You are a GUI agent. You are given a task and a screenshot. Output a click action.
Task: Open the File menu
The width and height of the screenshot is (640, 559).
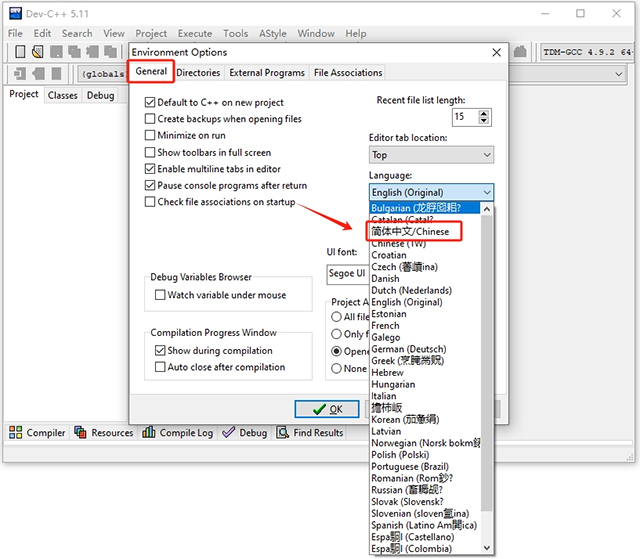click(x=15, y=33)
